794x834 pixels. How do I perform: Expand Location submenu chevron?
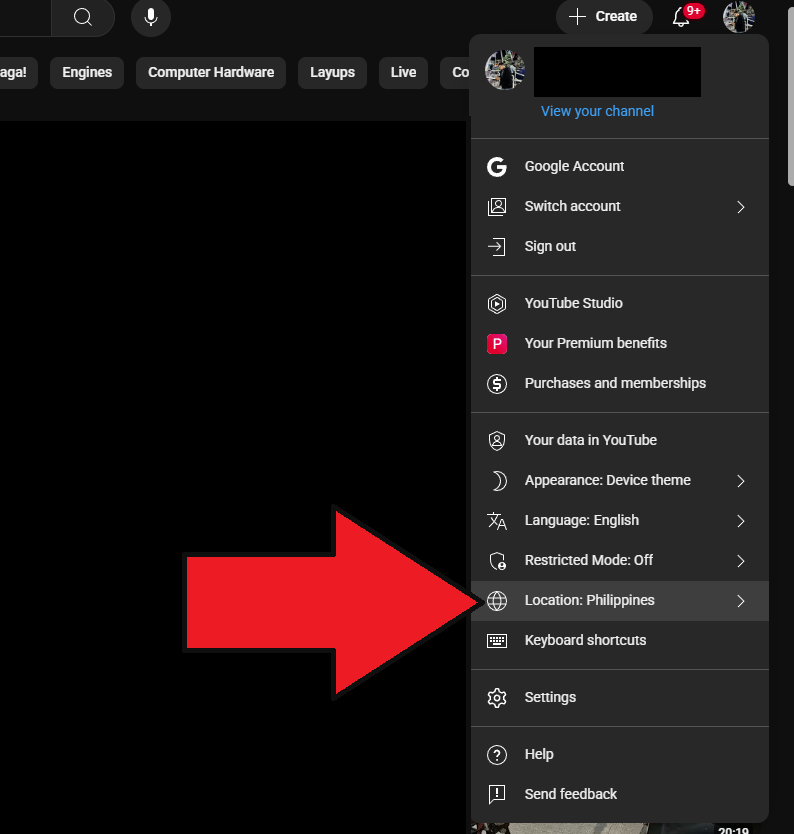tap(741, 601)
